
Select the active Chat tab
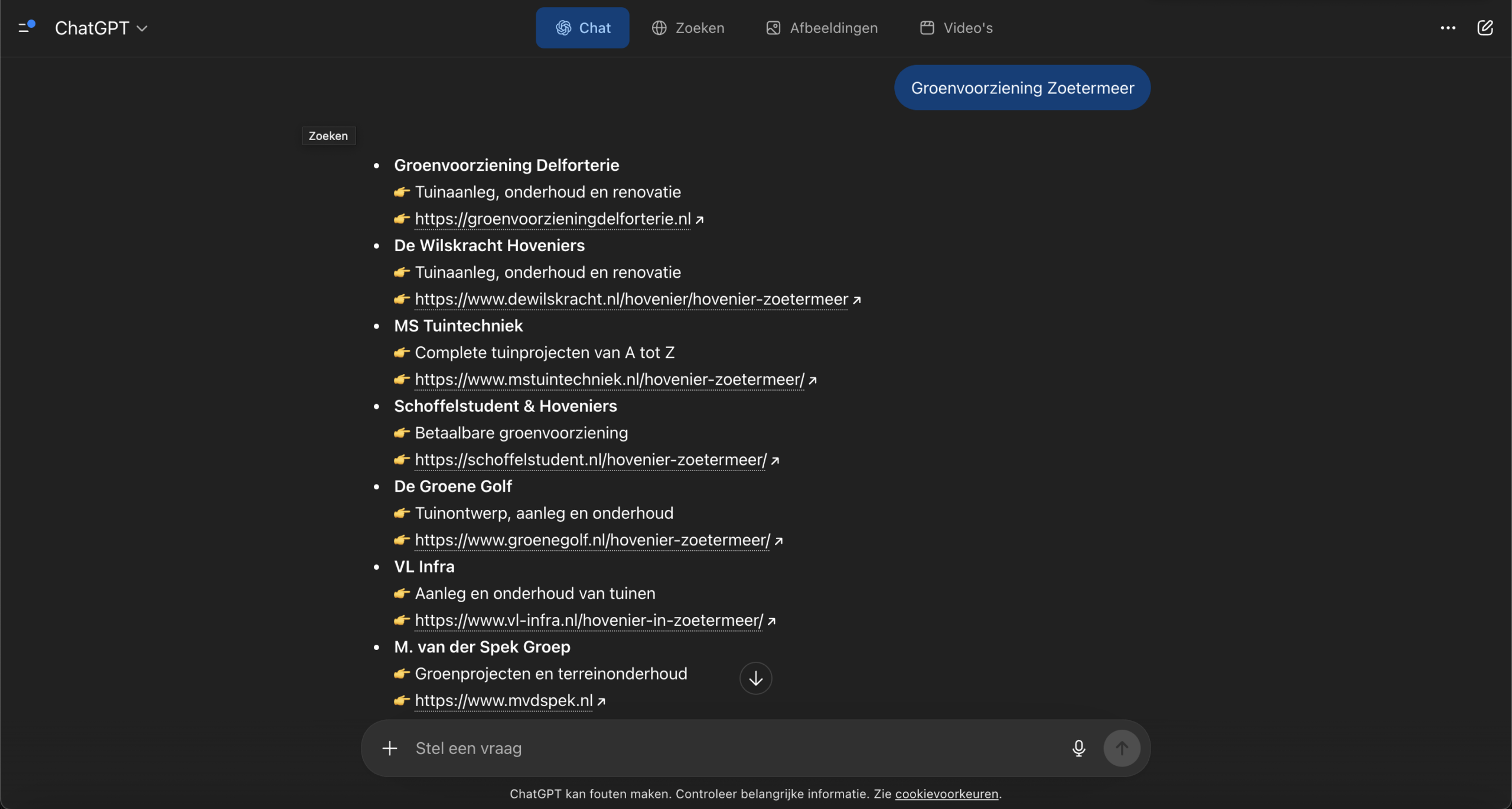pyautogui.click(x=582, y=28)
